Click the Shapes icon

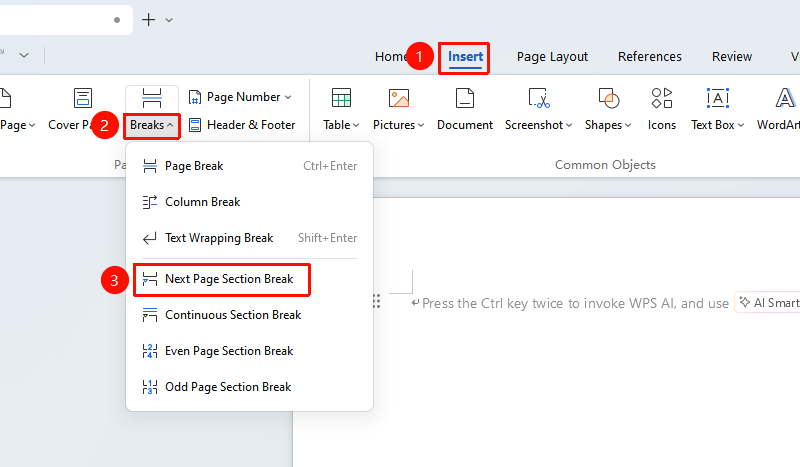tap(608, 97)
